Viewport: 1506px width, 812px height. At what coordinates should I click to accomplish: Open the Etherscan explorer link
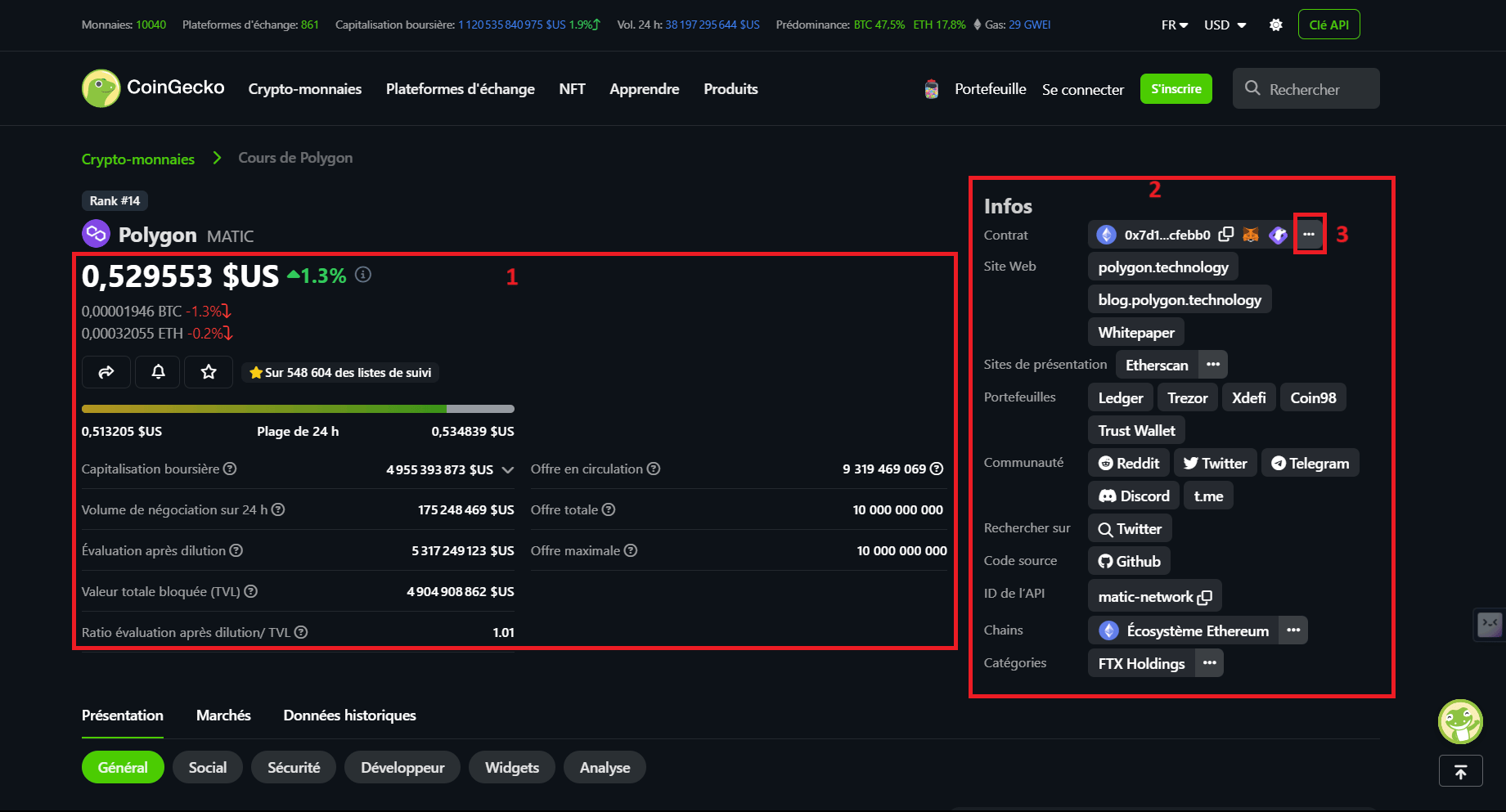1157,365
